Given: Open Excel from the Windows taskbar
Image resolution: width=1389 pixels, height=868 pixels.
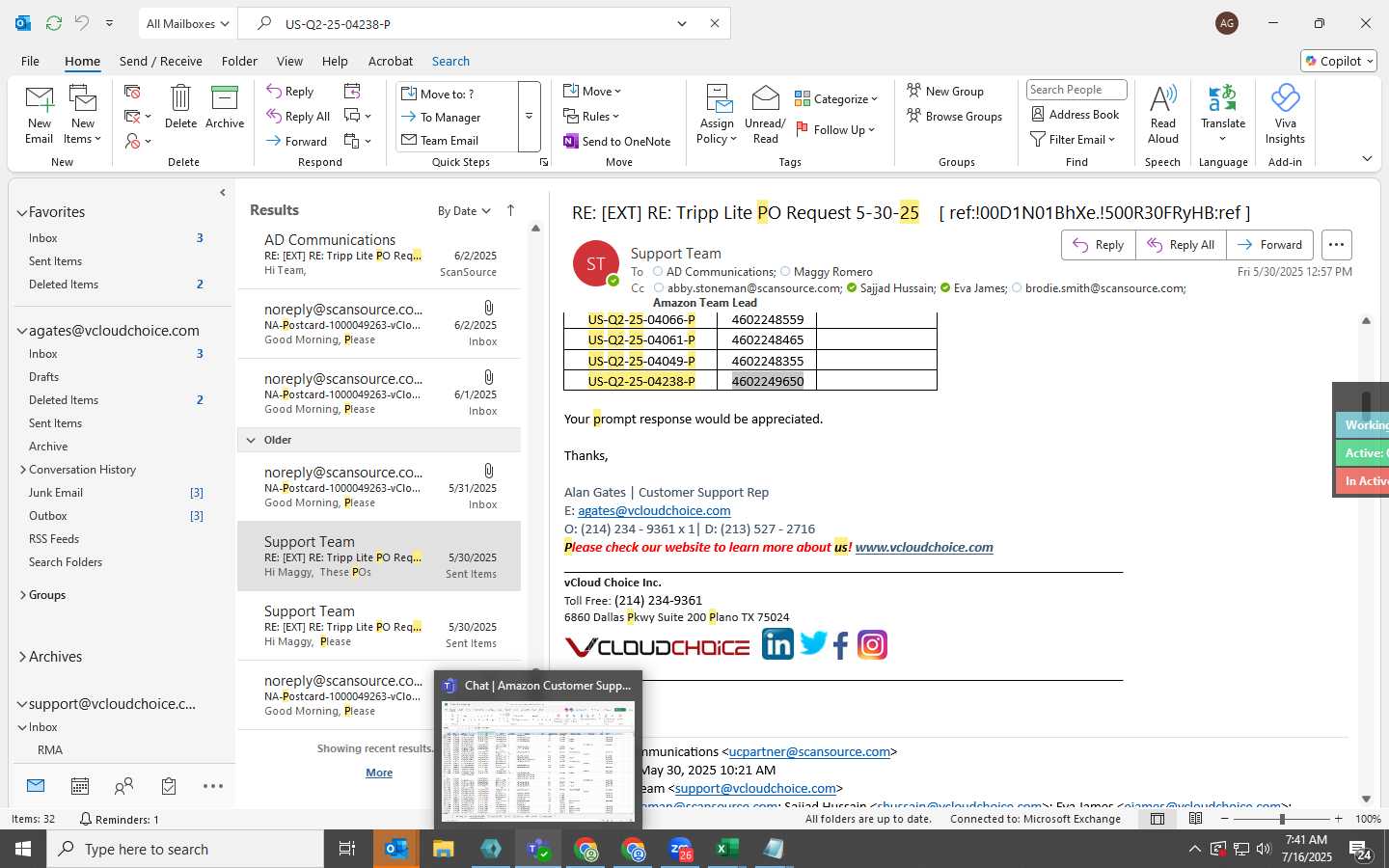Looking at the screenshot, I should (726, 849).
